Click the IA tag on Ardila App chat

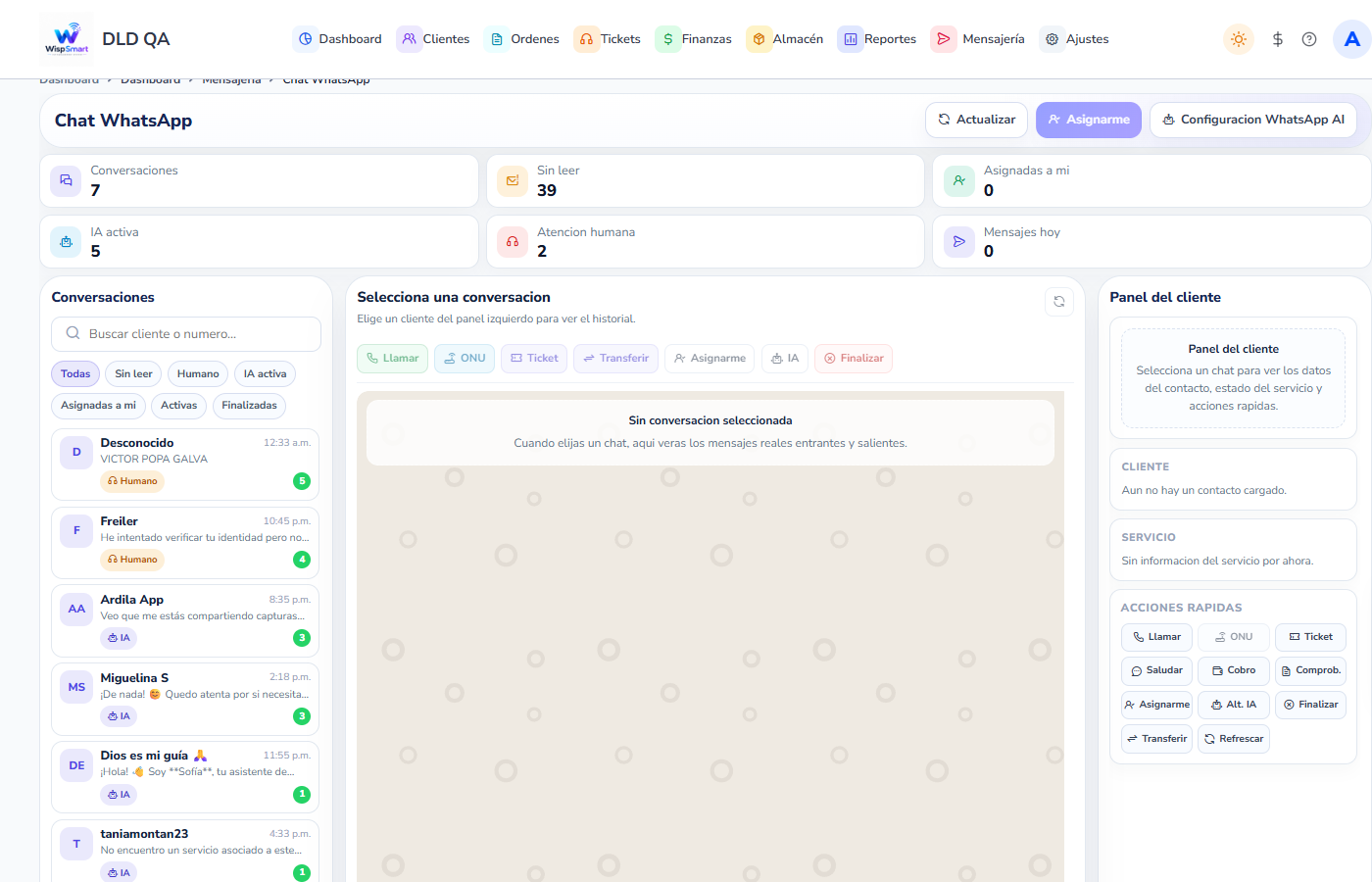(x=119, y=638)
